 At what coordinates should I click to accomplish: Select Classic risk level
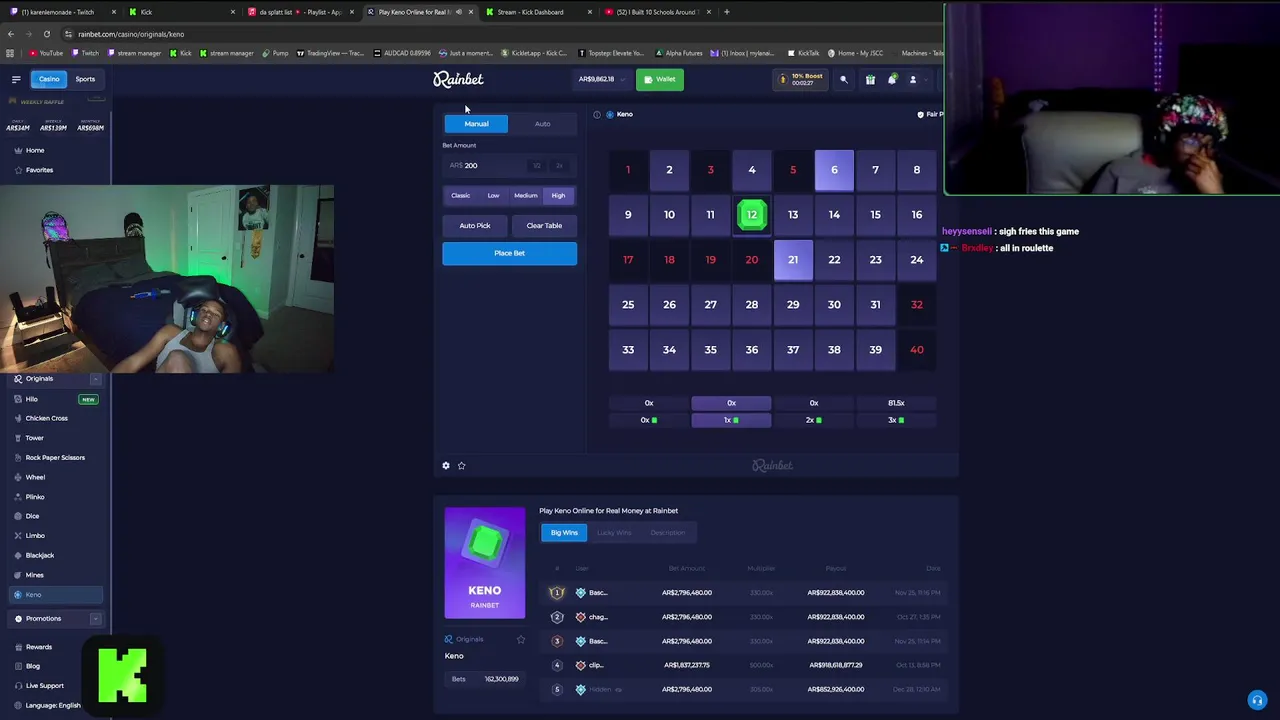click(x=460, y=196)
